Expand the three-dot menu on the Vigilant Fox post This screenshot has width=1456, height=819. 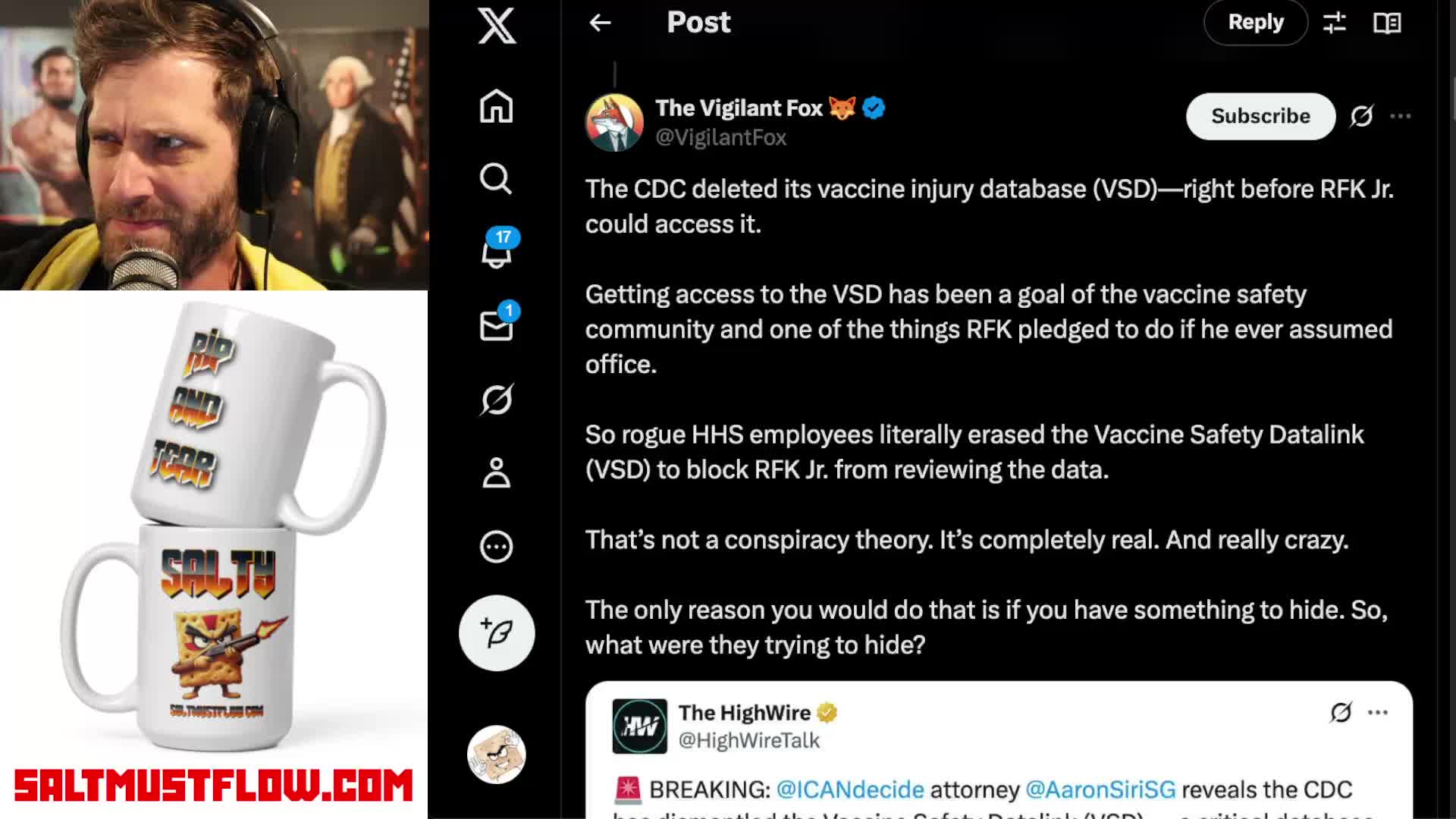1401,116
